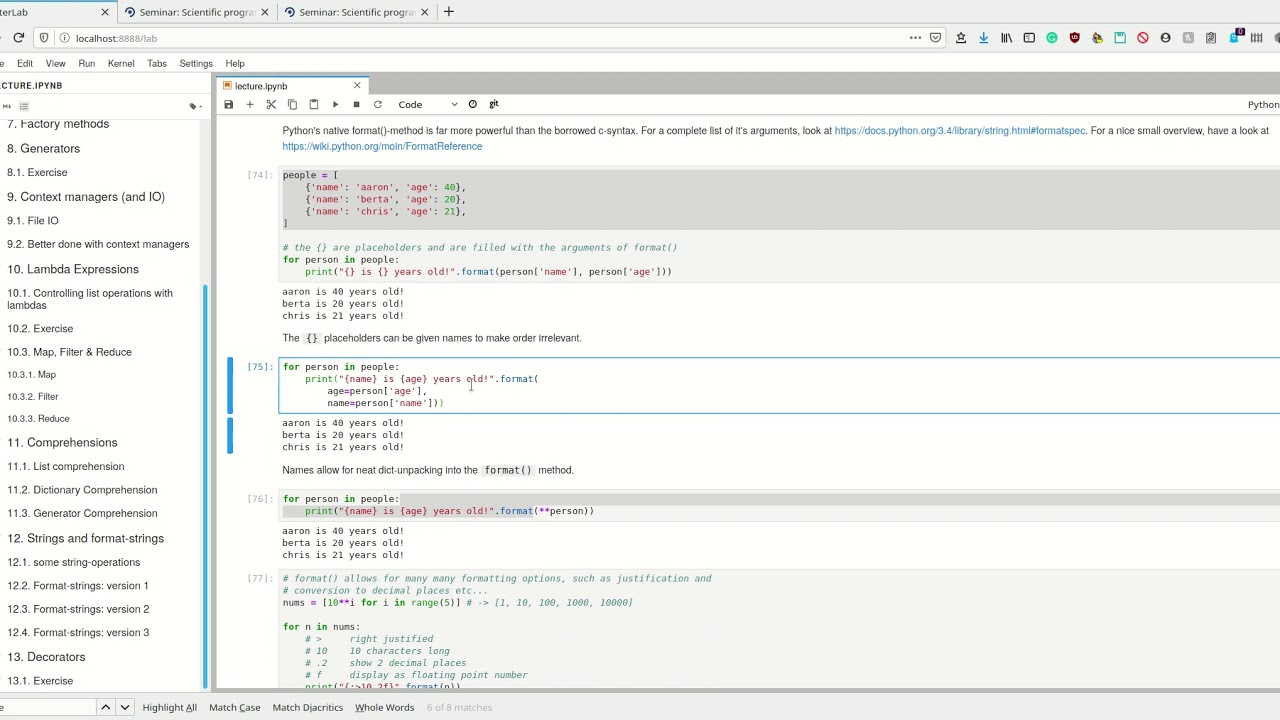Open the Run menu
Screen dimensions: 1280x720
click(87, 63)
